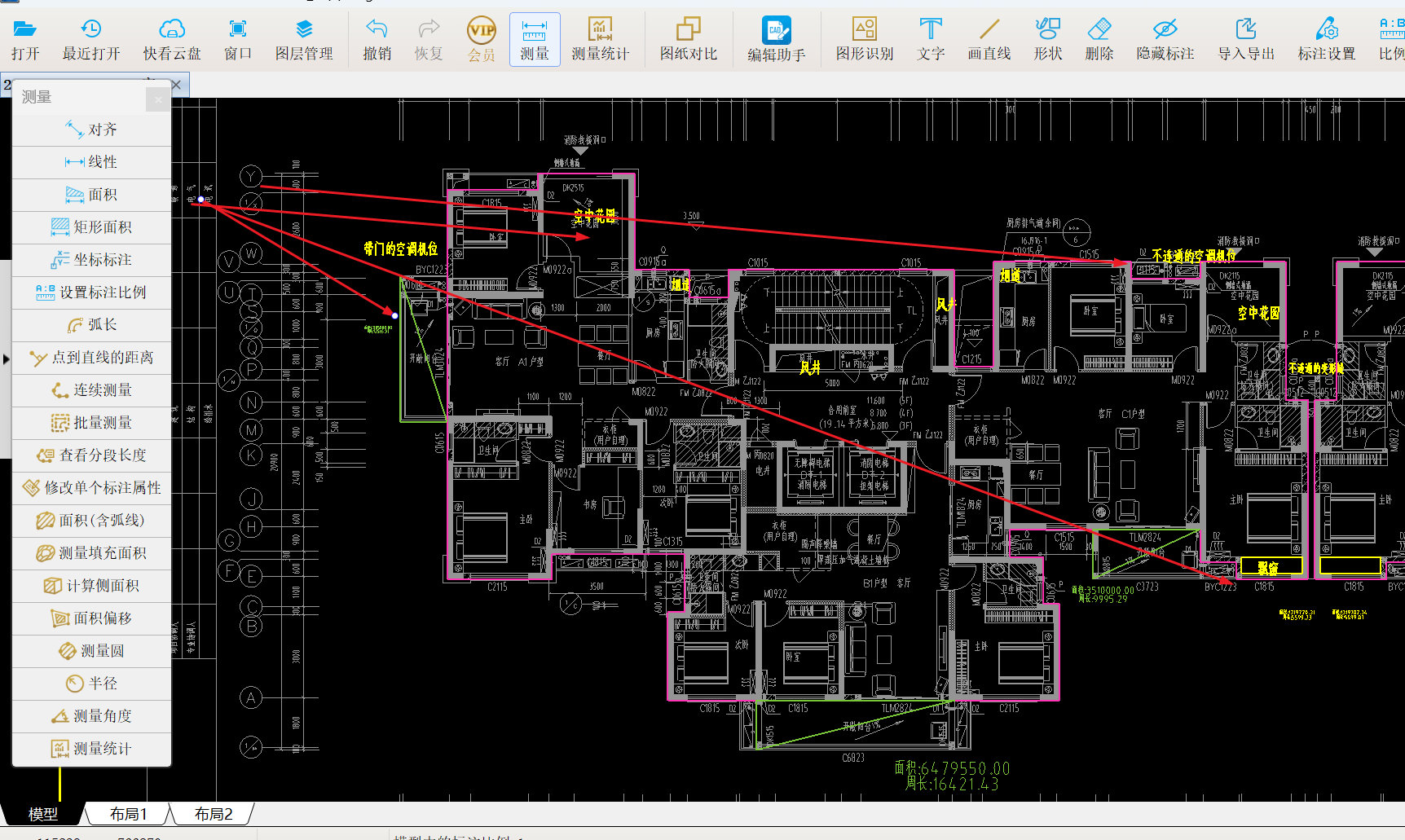Choose 对齐 aligned measurement
The height and width of the screenshot is (840, 1405).
pos(92,130)
